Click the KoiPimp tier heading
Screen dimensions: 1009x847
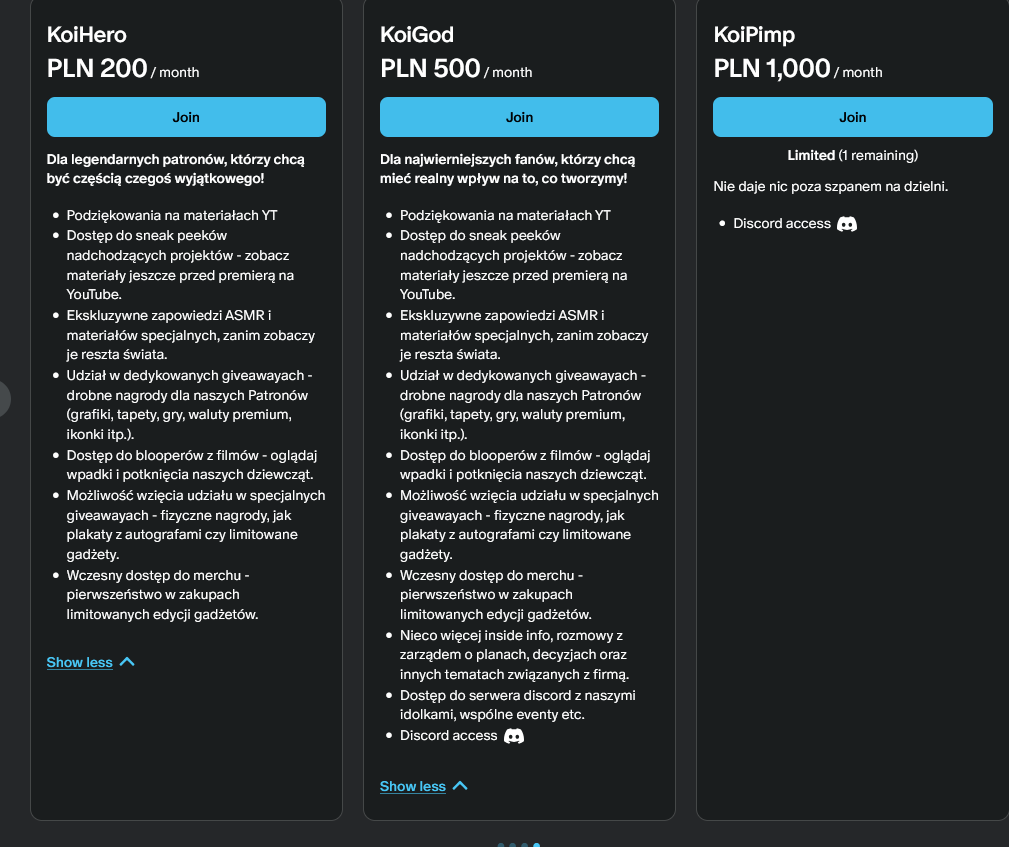754,35
